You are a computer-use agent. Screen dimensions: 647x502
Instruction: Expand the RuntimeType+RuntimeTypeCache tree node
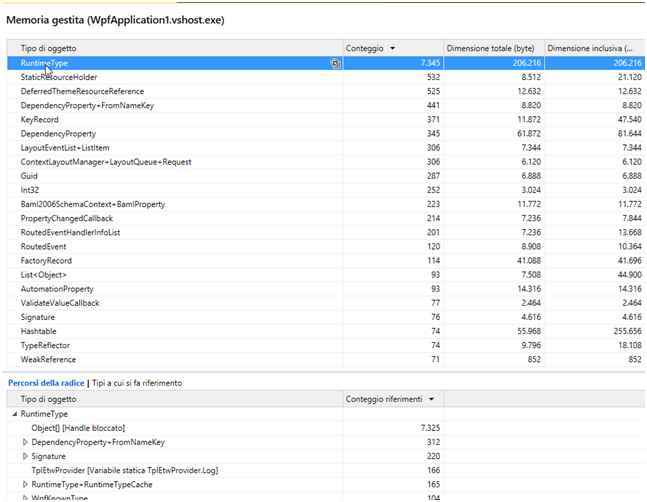click(25, 484)
